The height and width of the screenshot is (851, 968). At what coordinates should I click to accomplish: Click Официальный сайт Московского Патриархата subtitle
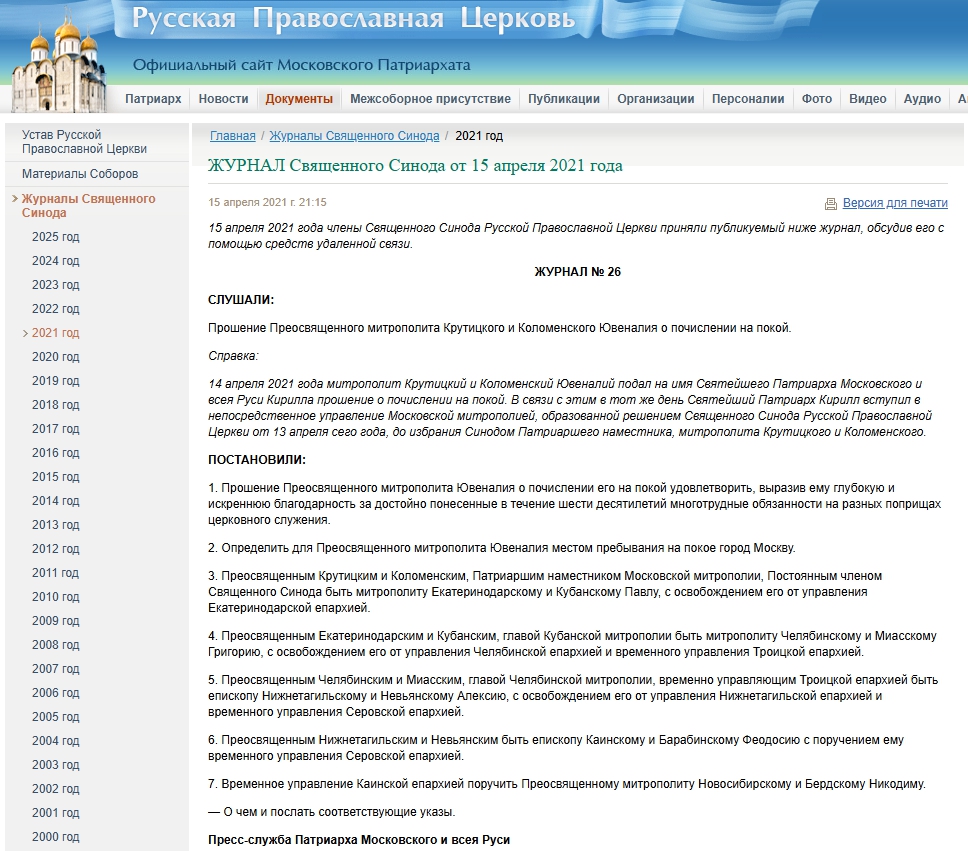pyautogui.click(x=301, y=65)
